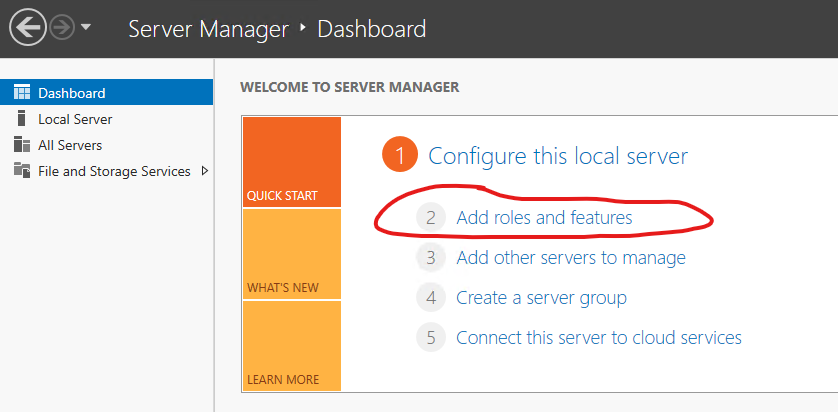Select Dashboard in the navigation pane
Screen dimensions: 838x412
point(106,93)
